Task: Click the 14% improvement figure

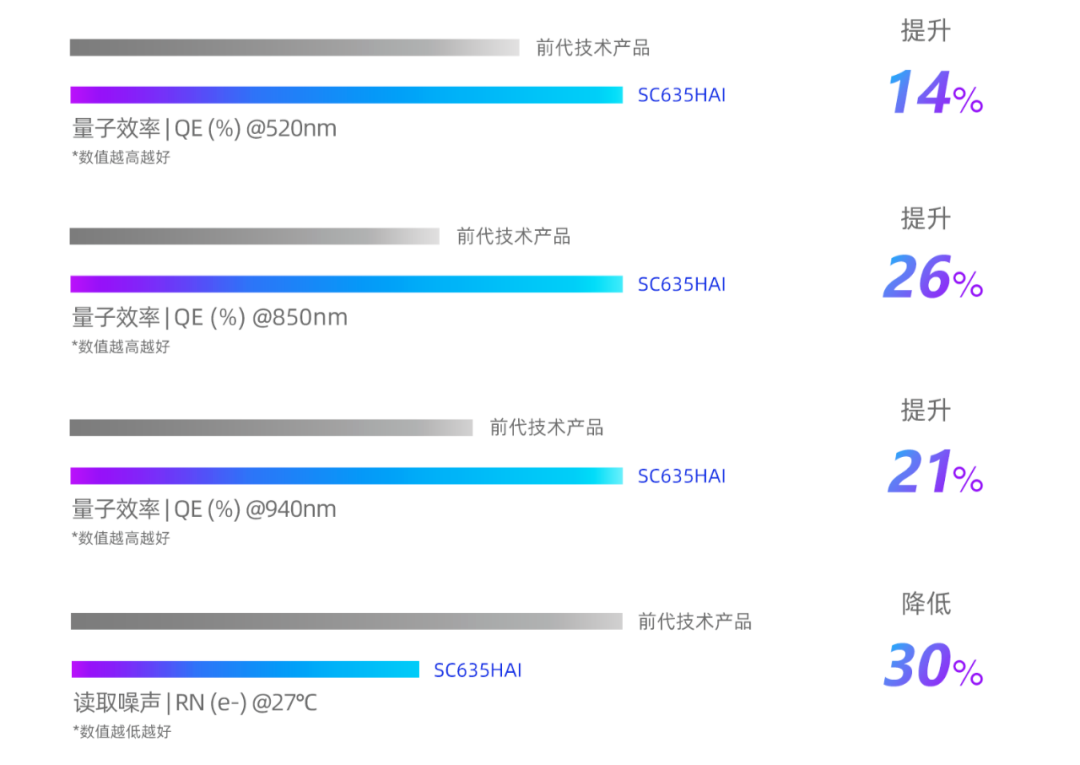Action: [934, 93]
